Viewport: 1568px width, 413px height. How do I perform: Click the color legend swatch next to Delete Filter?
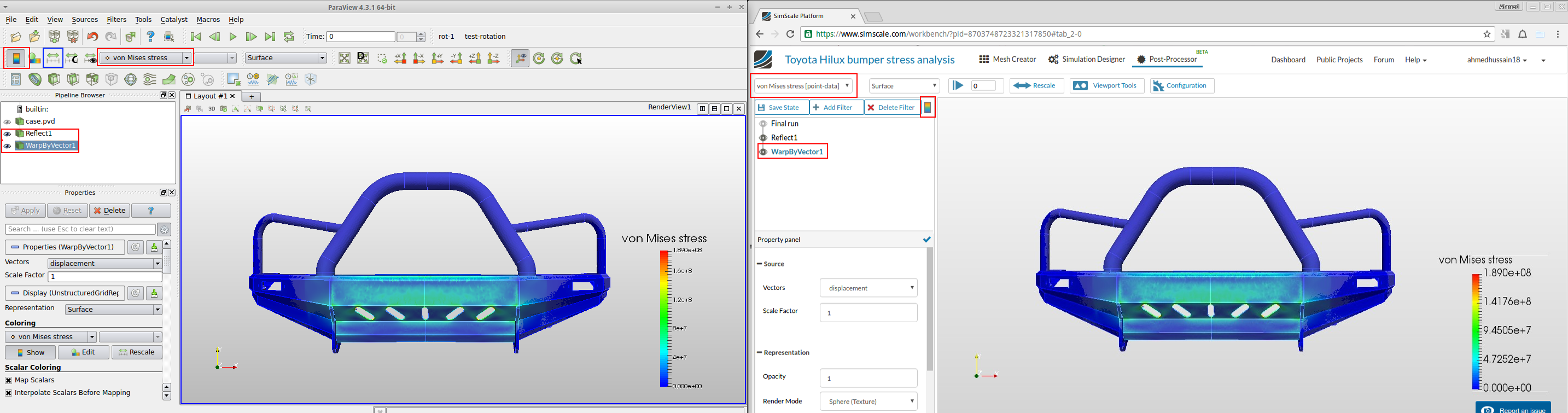point(928,108)
